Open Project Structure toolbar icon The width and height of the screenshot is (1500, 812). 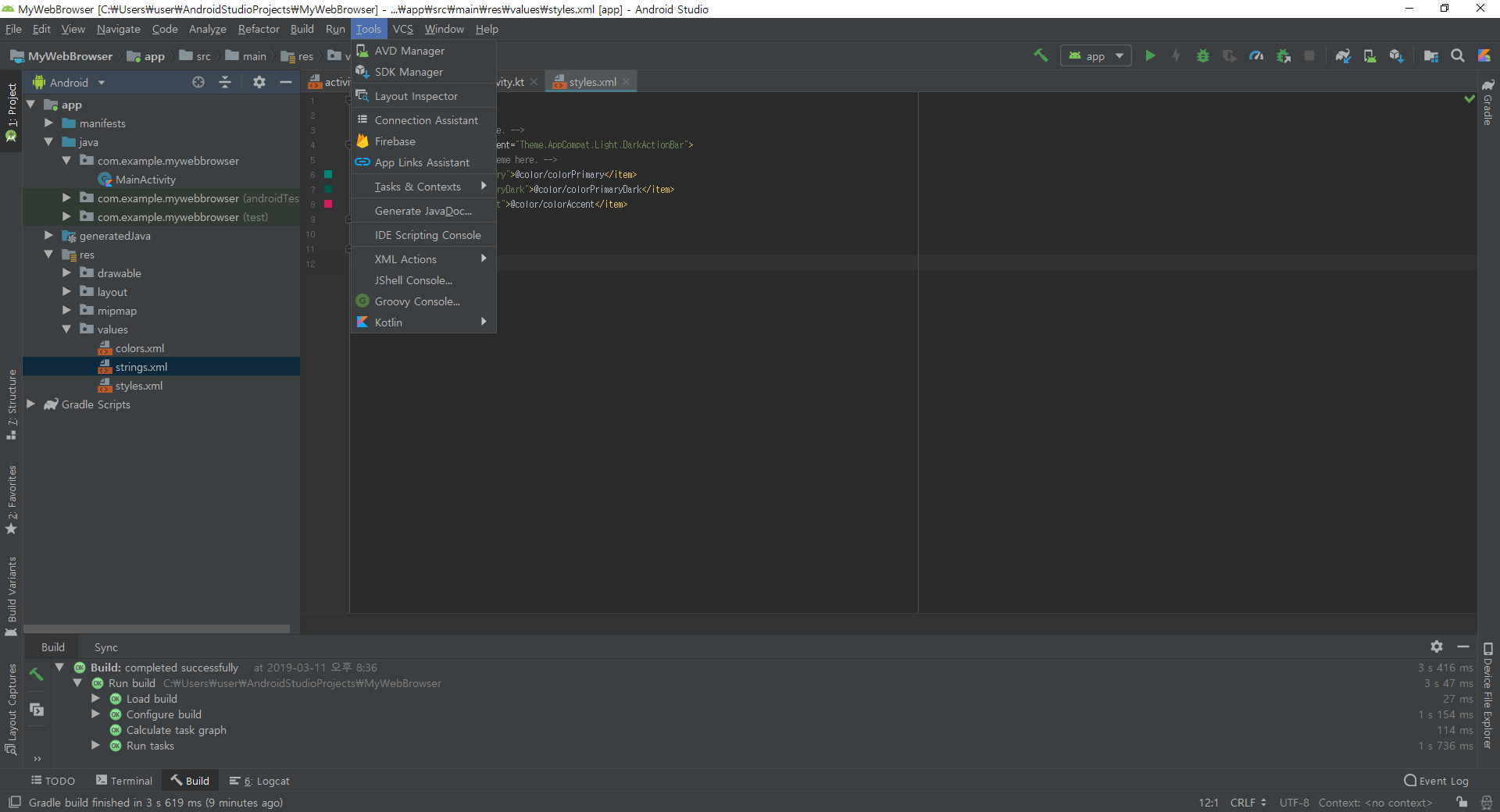point(1431,55)
